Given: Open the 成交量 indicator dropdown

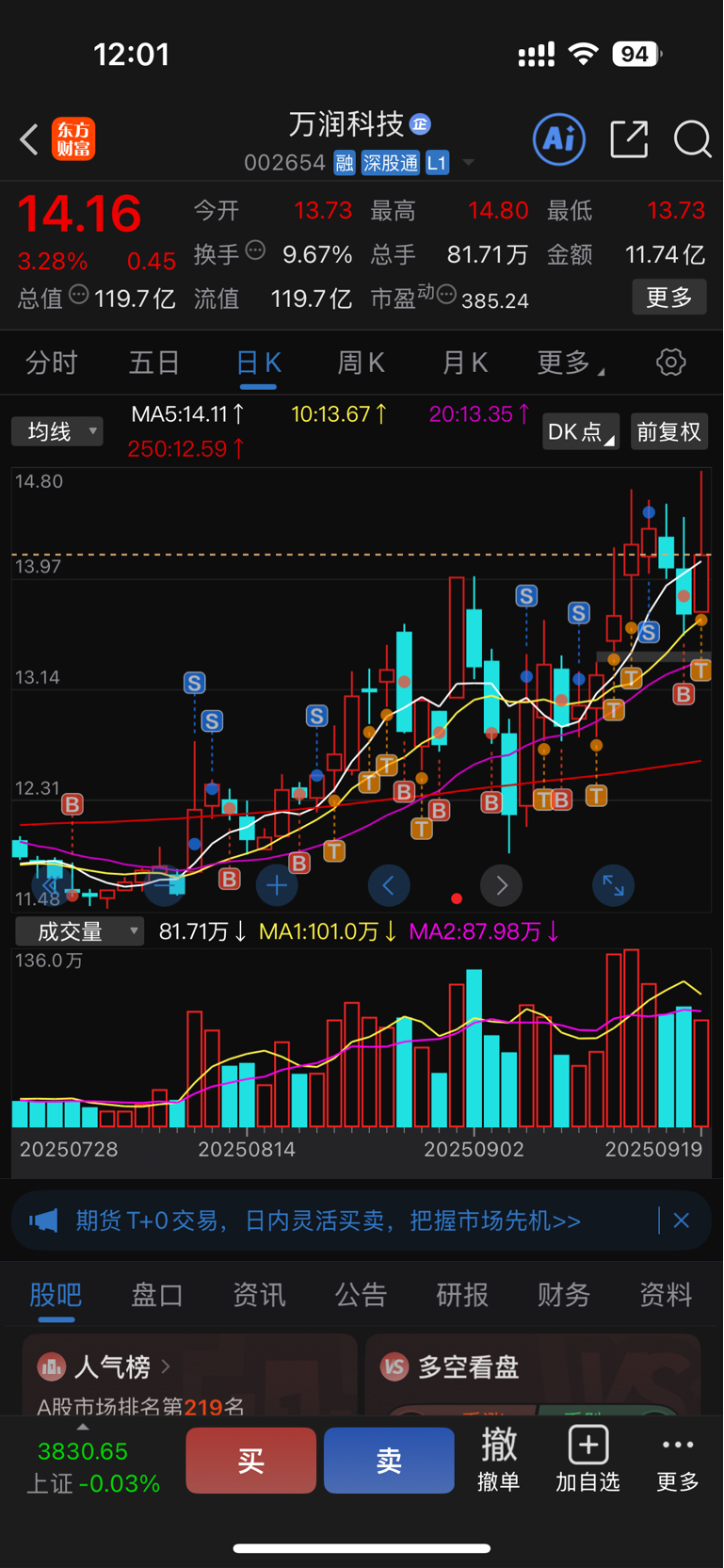Looking at the screenshot, I should coord(79,931).
